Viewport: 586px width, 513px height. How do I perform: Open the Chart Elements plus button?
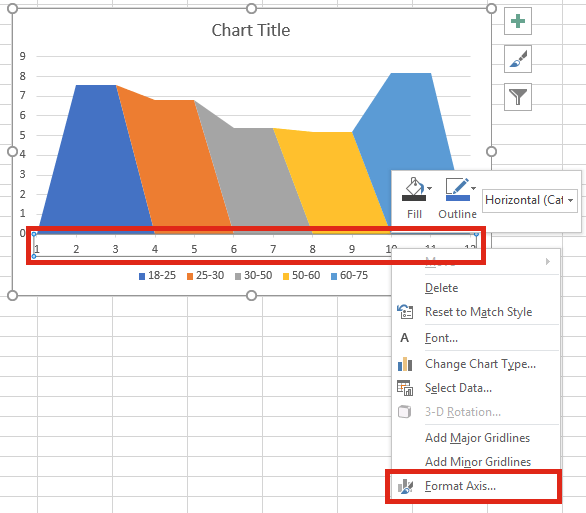pyautogui.click(x=518, y=21)
